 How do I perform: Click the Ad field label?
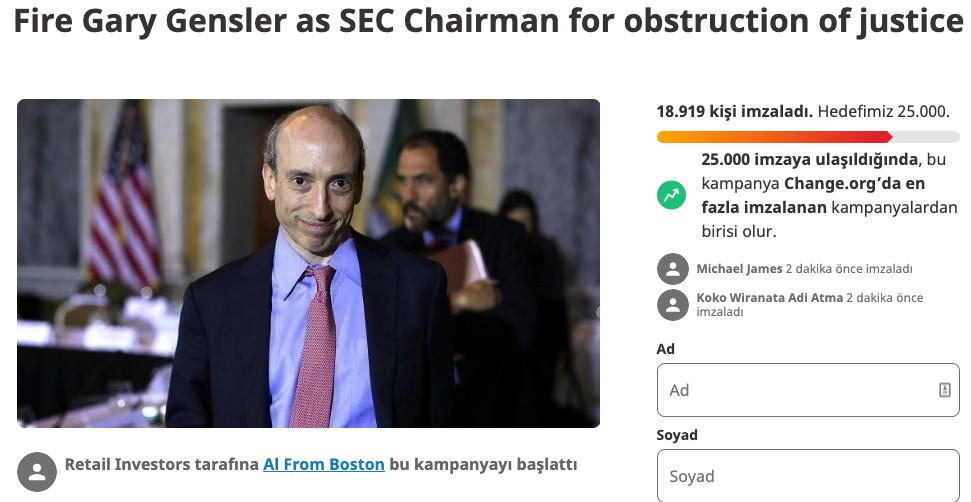pos(665,349)
